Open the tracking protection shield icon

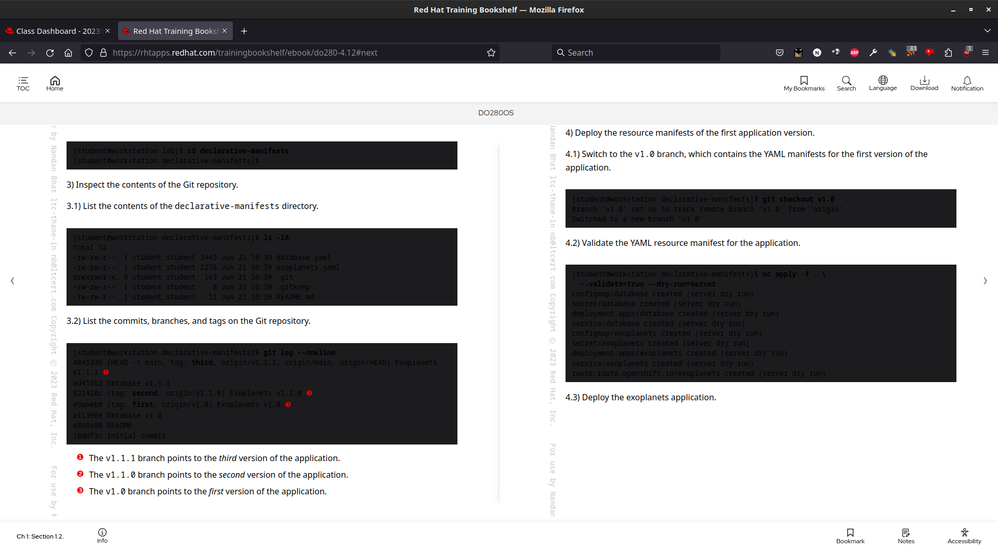pos(88,53)
